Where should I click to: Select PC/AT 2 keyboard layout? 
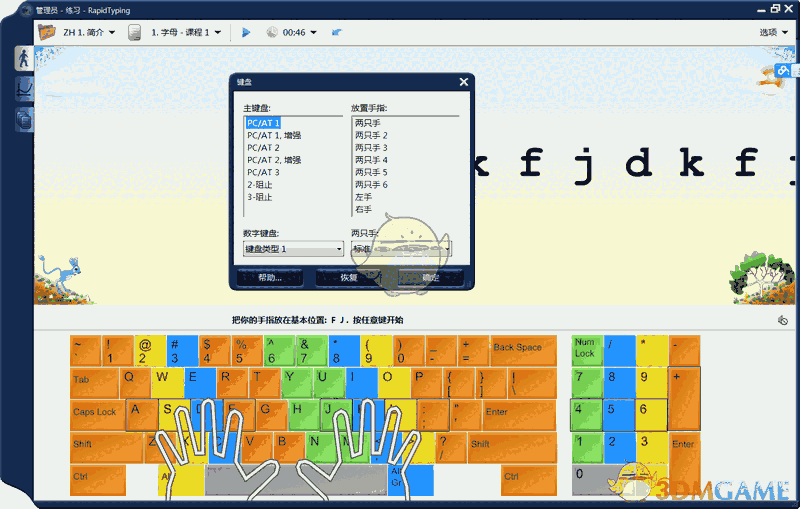[263, 147]
